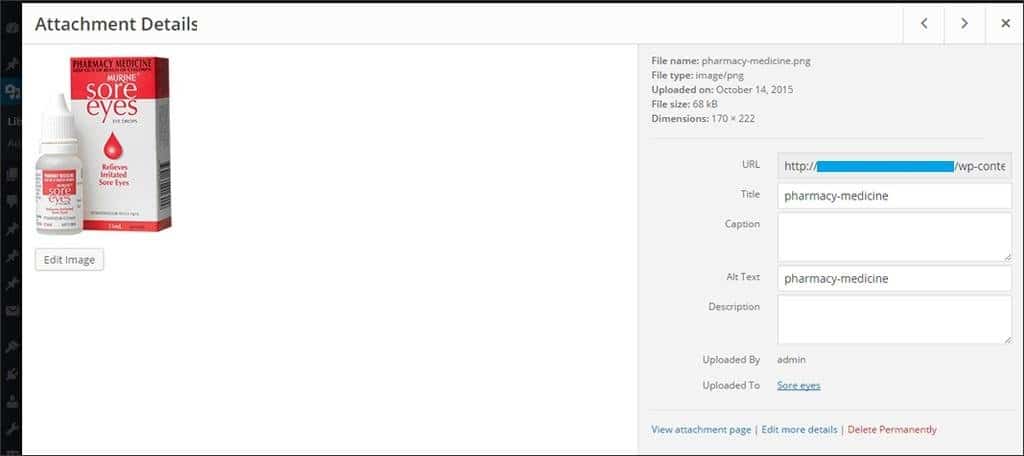Select the File type image/png line
Image resolution: width=1024 pixels, height=456 pixels.
point(697,75)
